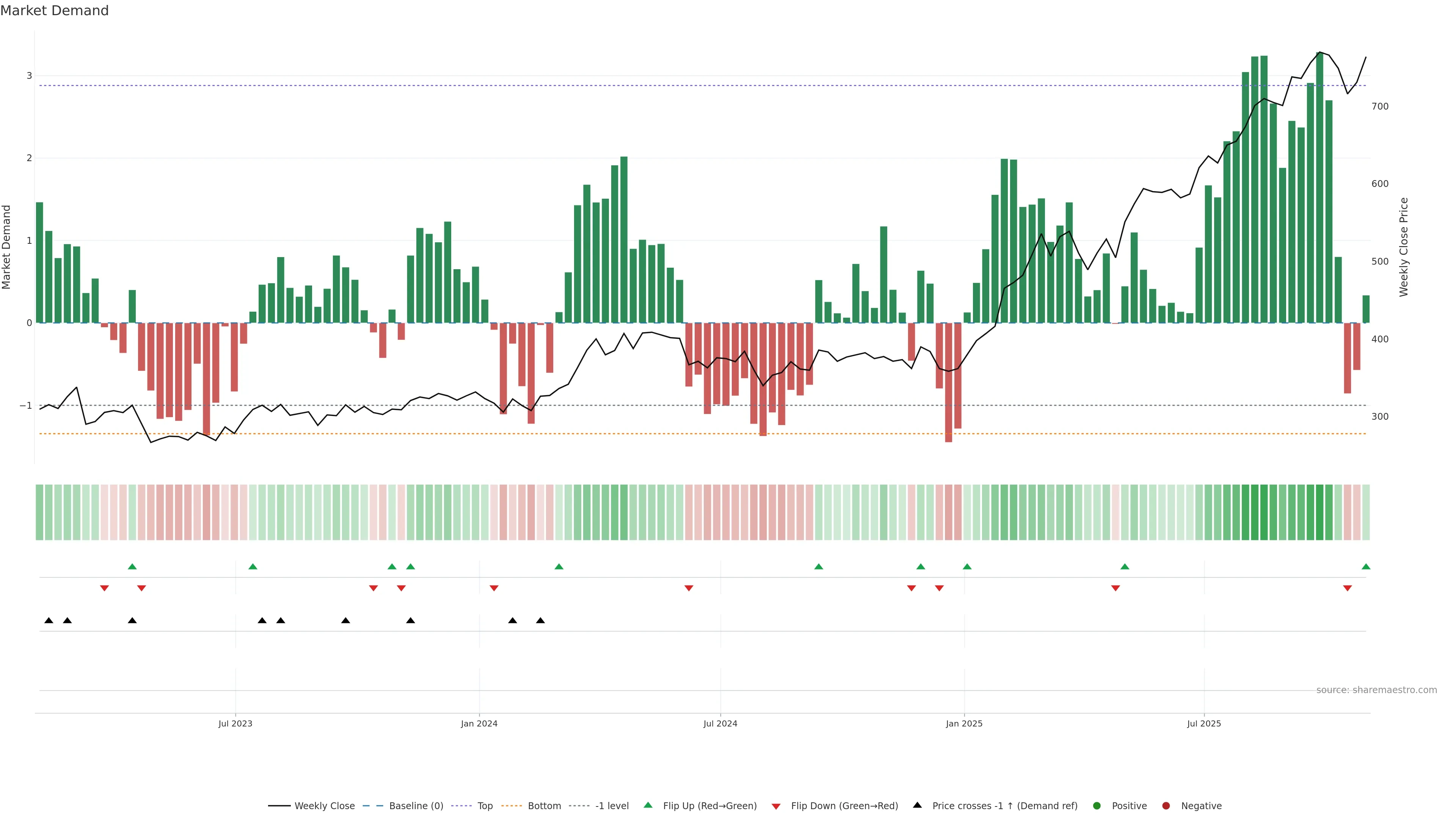This screenshot has width=1456, height=819.
Task: Toggle the Top dotted line legend entry
Action: (485, 805)
